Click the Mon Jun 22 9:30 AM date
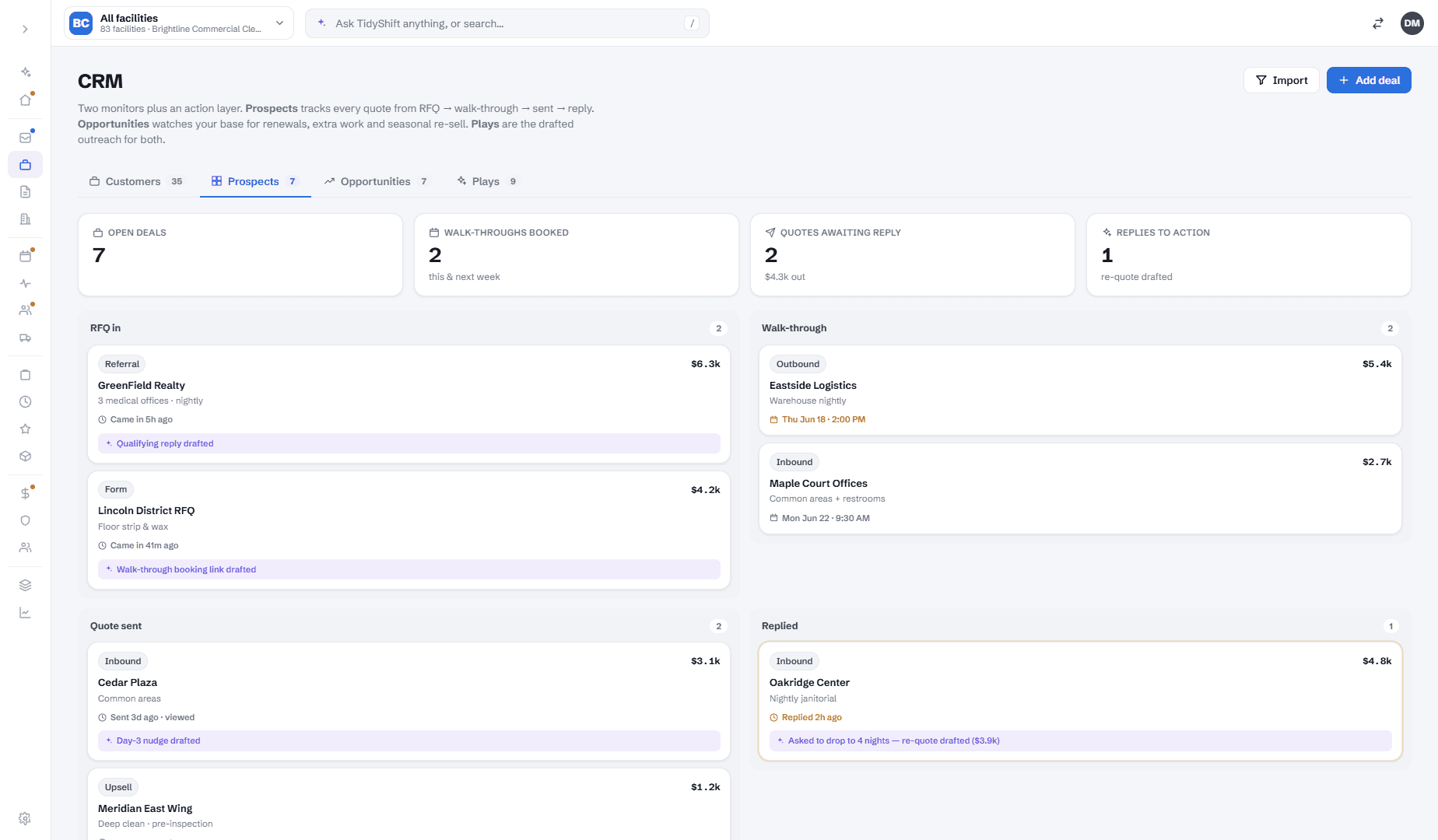The width and height of the screenshot is (1438, 840). [826, 518]
